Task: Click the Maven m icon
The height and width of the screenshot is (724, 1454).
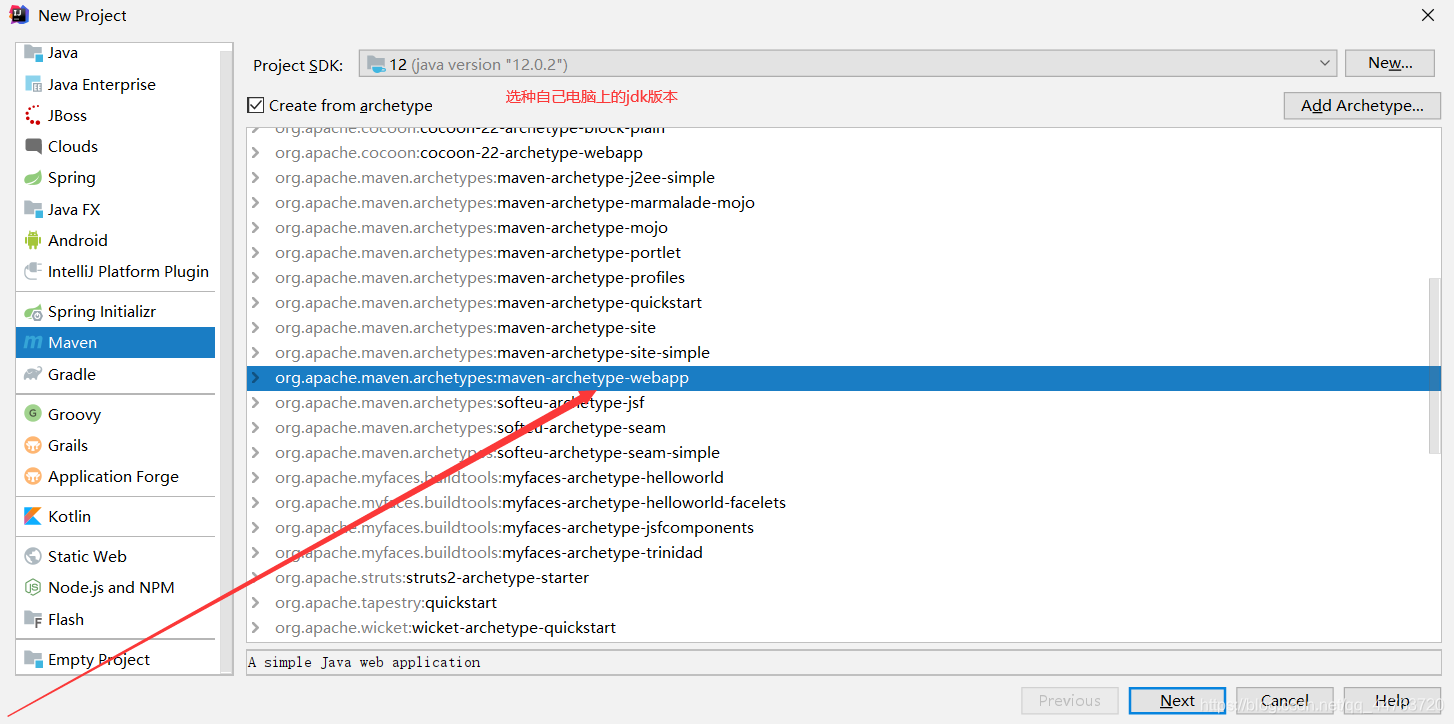Action: (33, 343)
